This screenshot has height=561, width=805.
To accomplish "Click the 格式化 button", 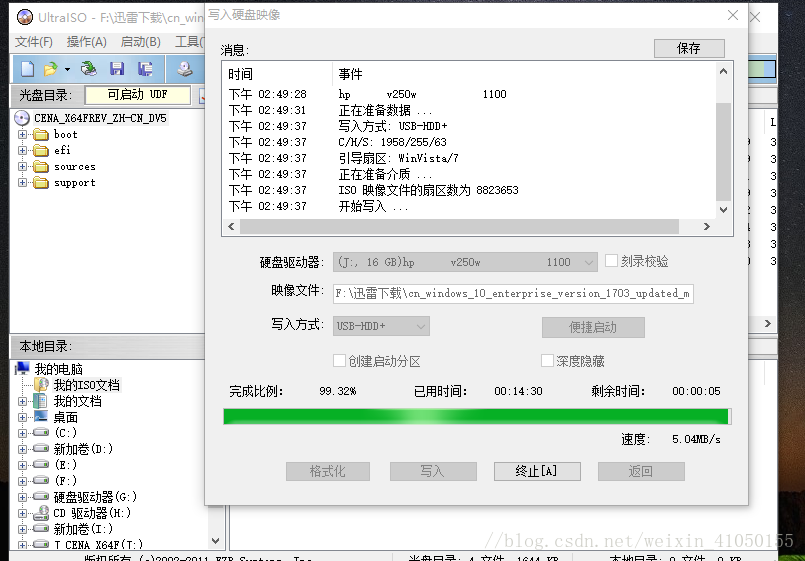I will click(328, 471).
